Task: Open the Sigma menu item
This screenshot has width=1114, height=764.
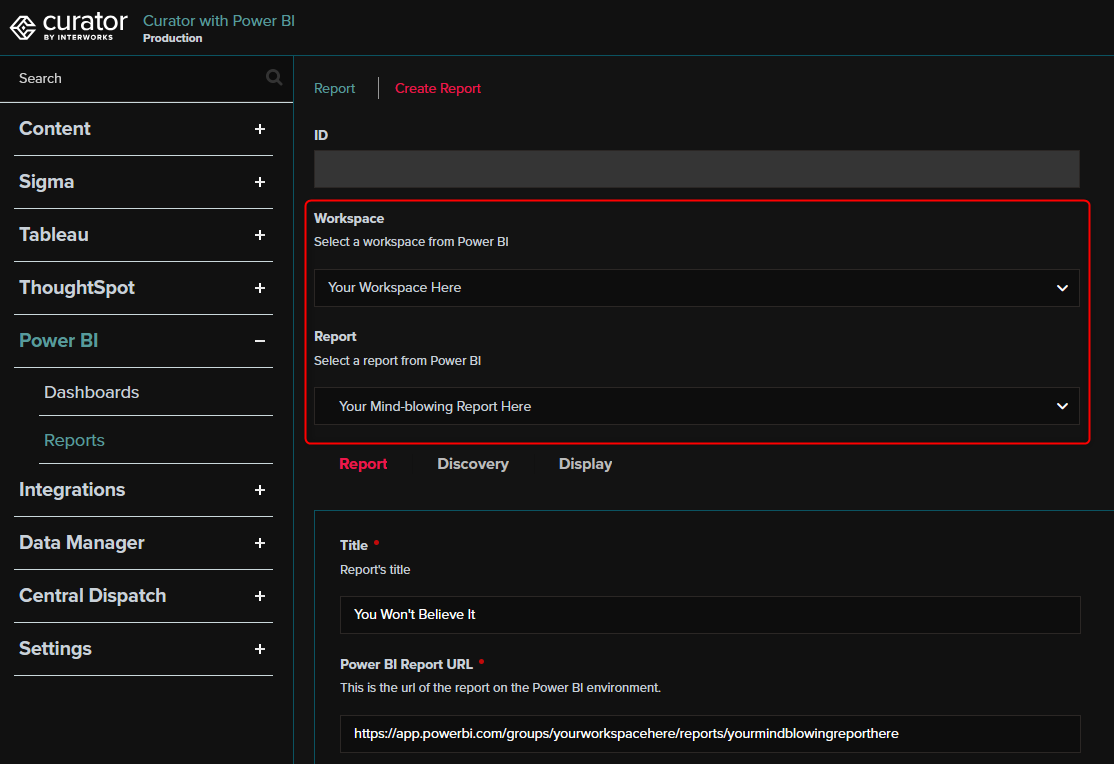Action: tap(46, 182)
